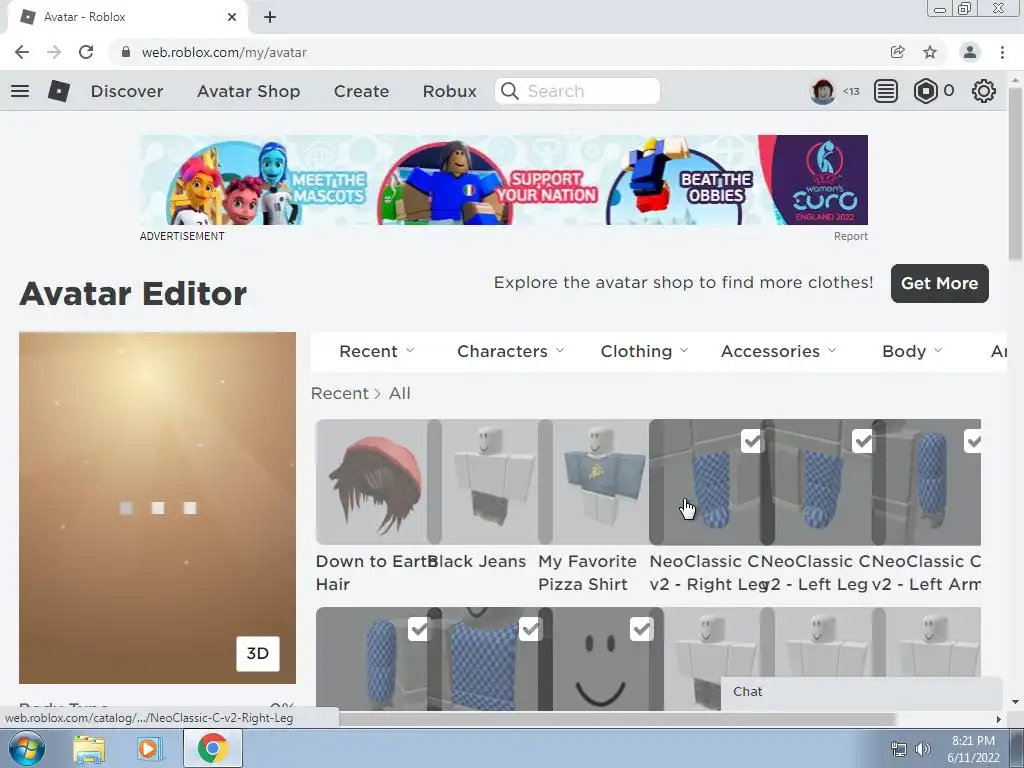Viewport: 1024px width, 768px height.
Task: Expand the Body dropdown
Action: click(912, 351)
